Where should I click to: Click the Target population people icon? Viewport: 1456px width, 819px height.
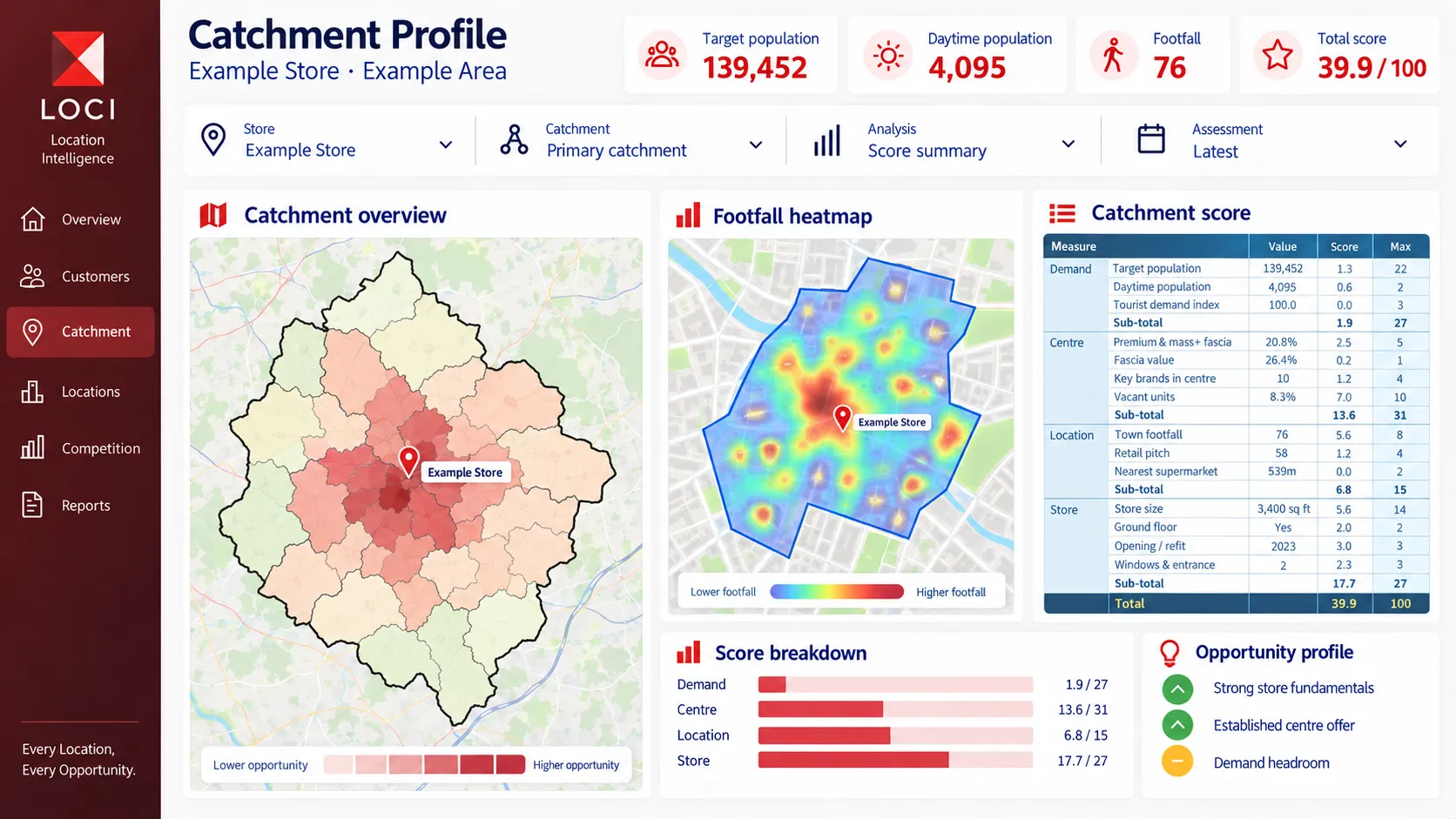pyautogui.click(x=662, y=55)
